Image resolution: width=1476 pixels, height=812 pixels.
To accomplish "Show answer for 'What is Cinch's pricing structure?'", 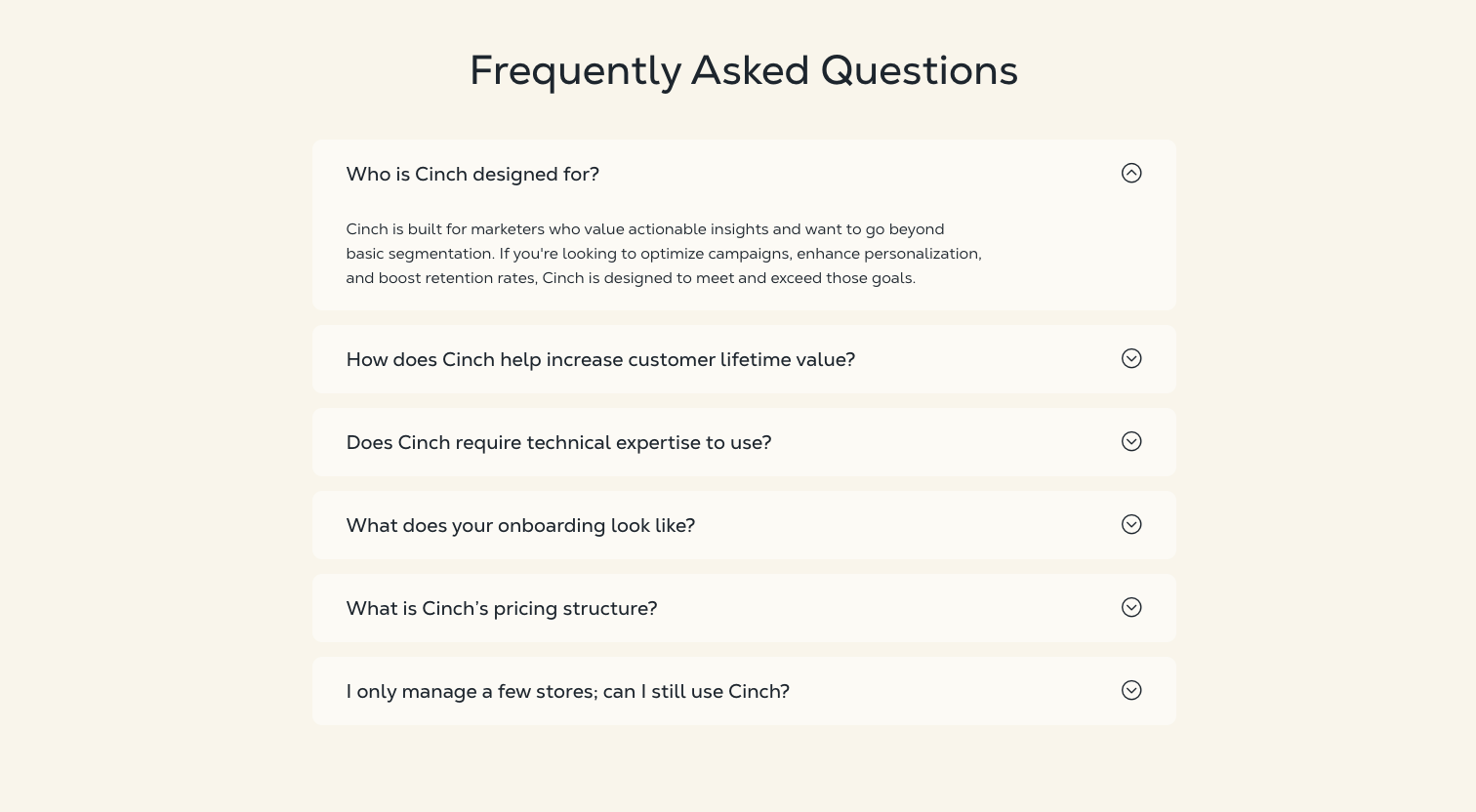I will [502, 609].
